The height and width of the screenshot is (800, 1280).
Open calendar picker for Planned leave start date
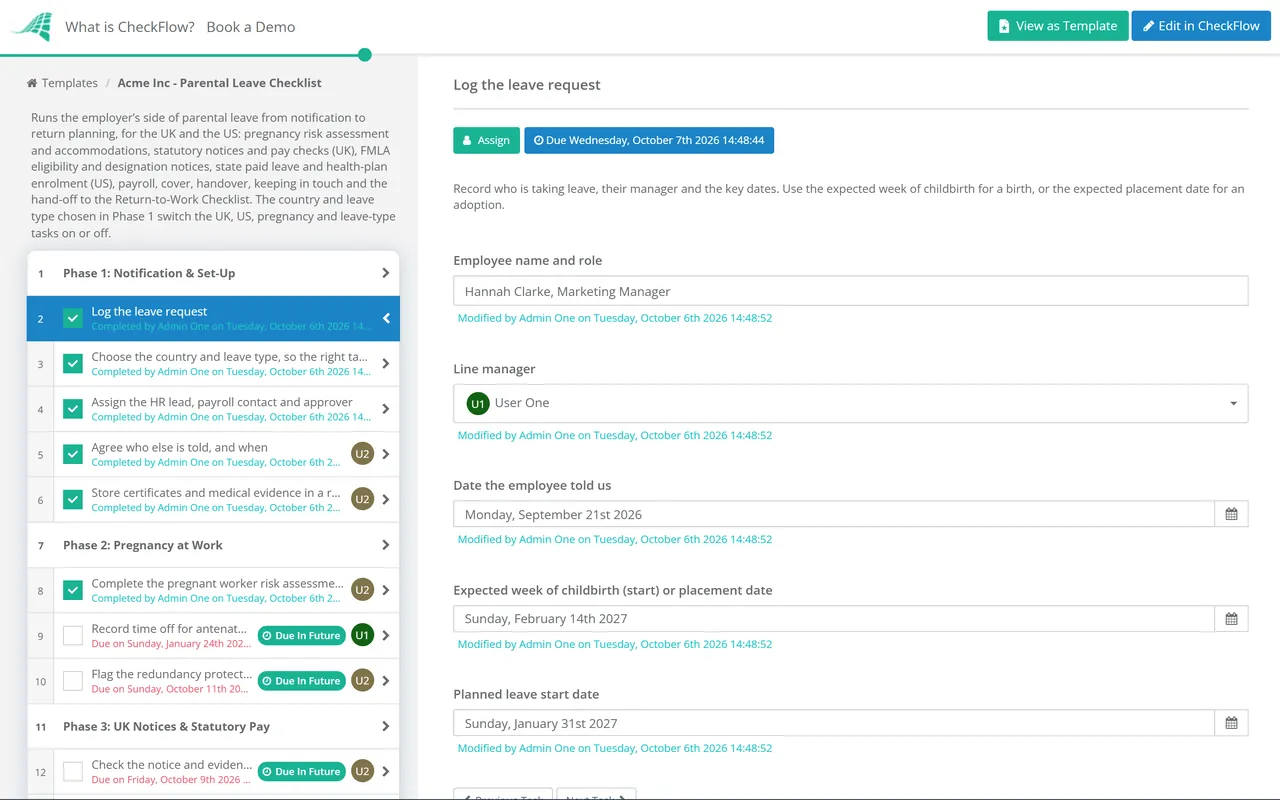(1231, 723)
